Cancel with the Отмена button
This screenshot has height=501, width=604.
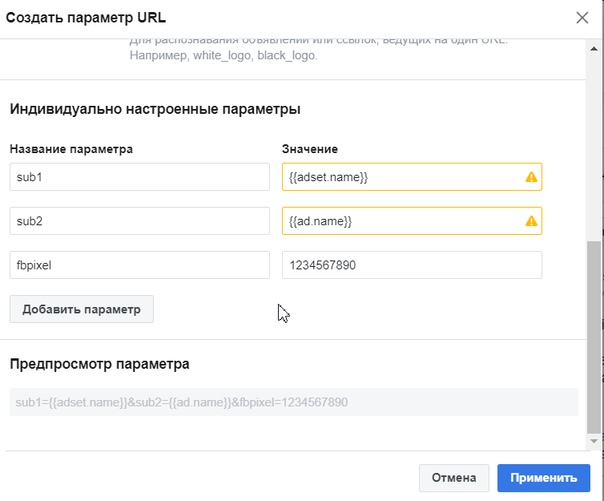pos(454,478)
